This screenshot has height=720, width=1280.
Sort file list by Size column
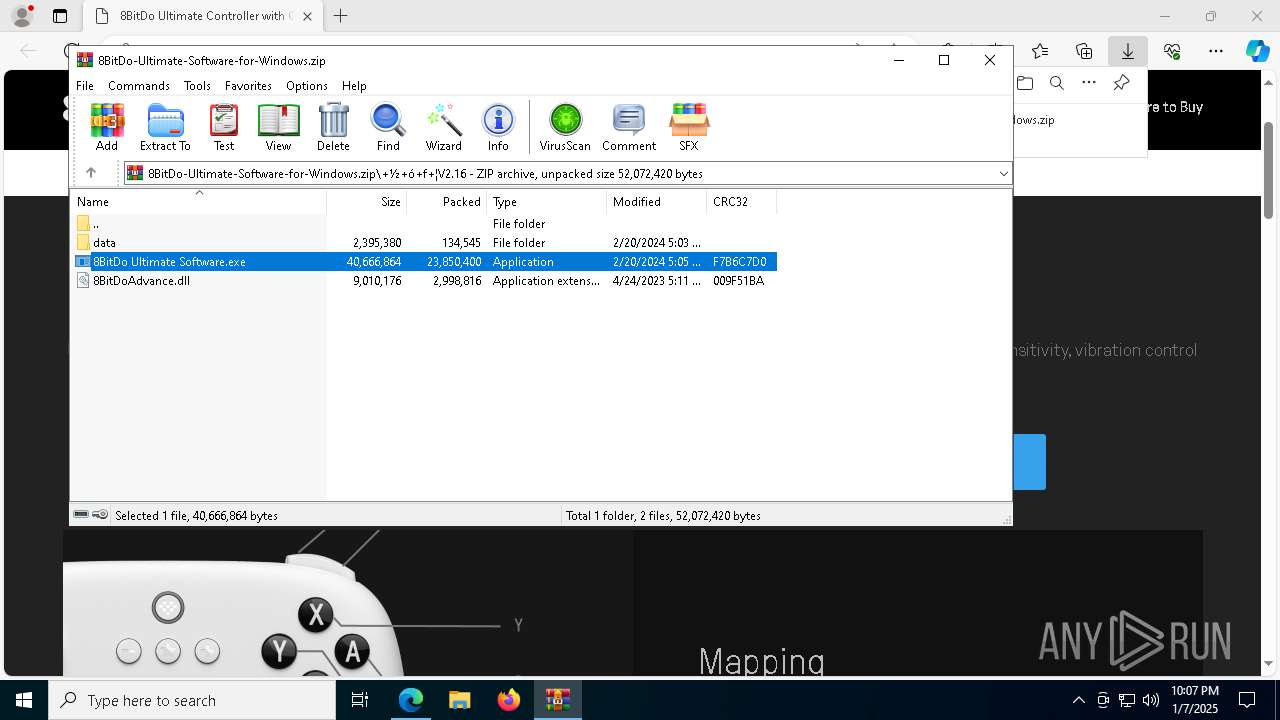tap(366, 201)
